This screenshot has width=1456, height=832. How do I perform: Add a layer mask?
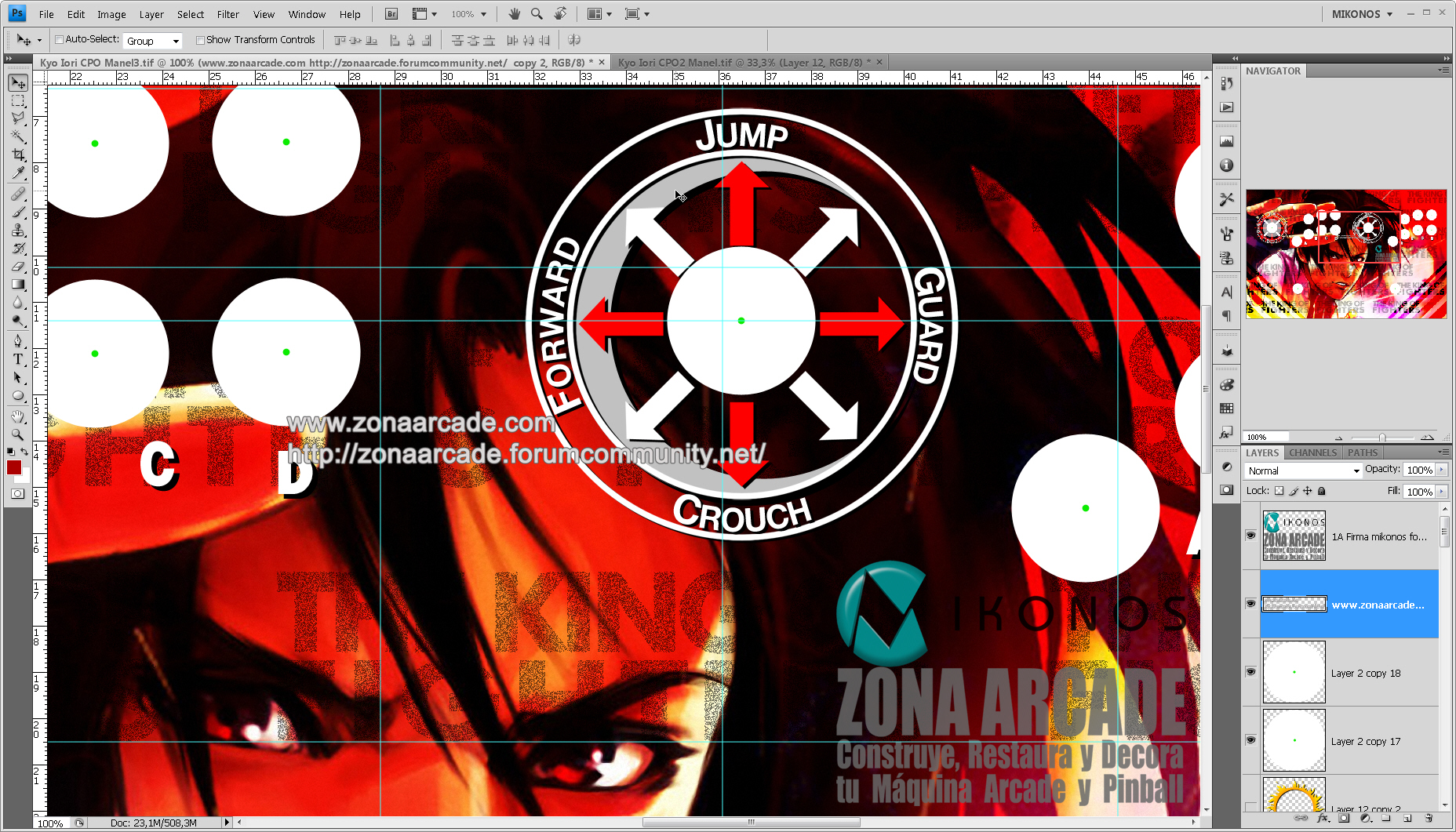[1344, 819]
